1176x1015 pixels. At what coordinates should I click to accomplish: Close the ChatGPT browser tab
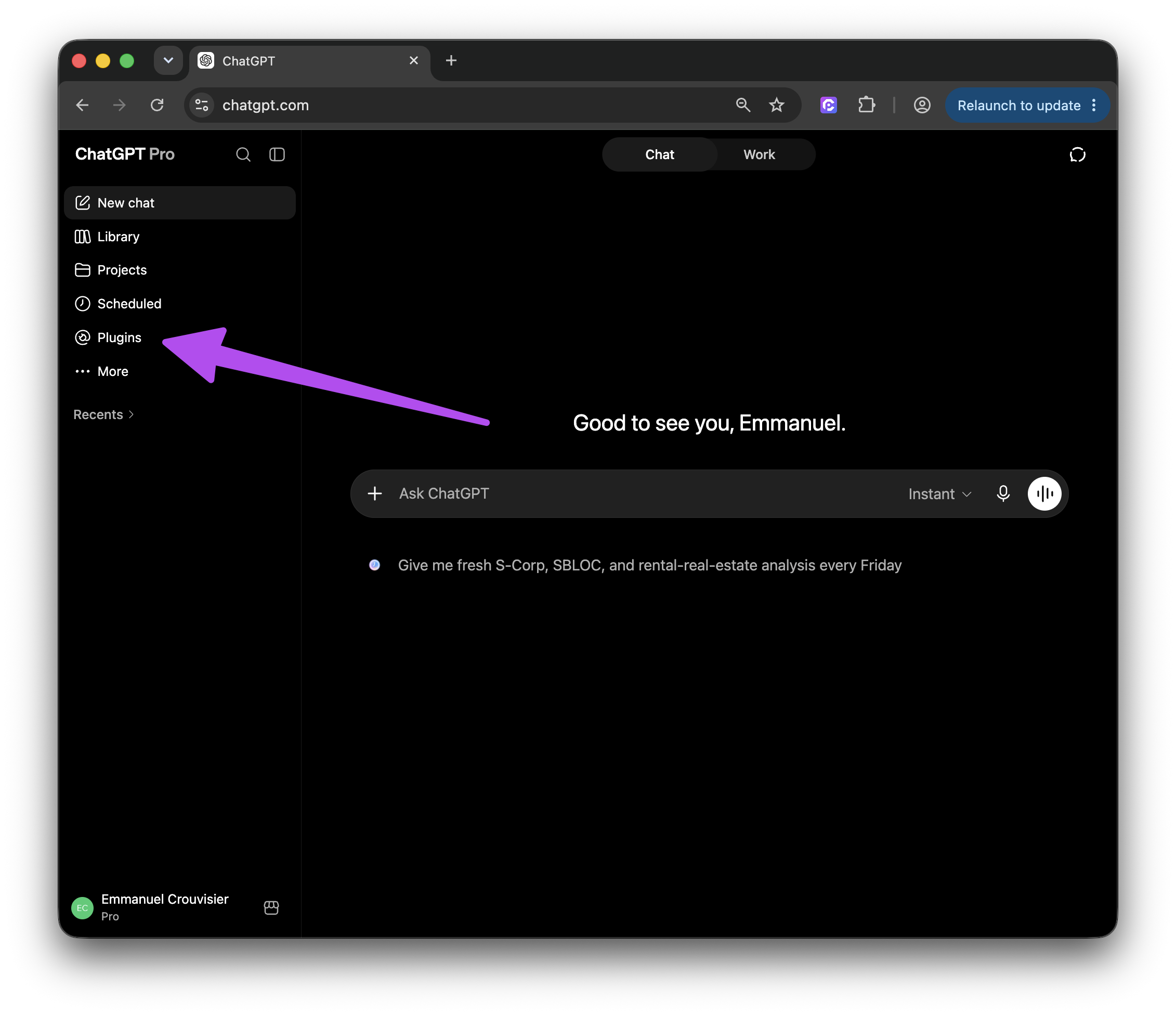(x=414, y=60)
